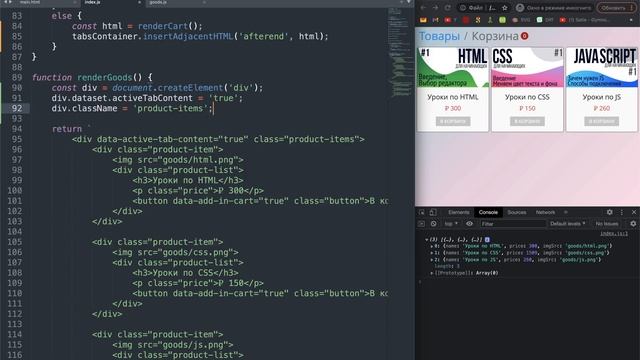
Task: Click line number 92 in gutter
Action: click(16, 108)
